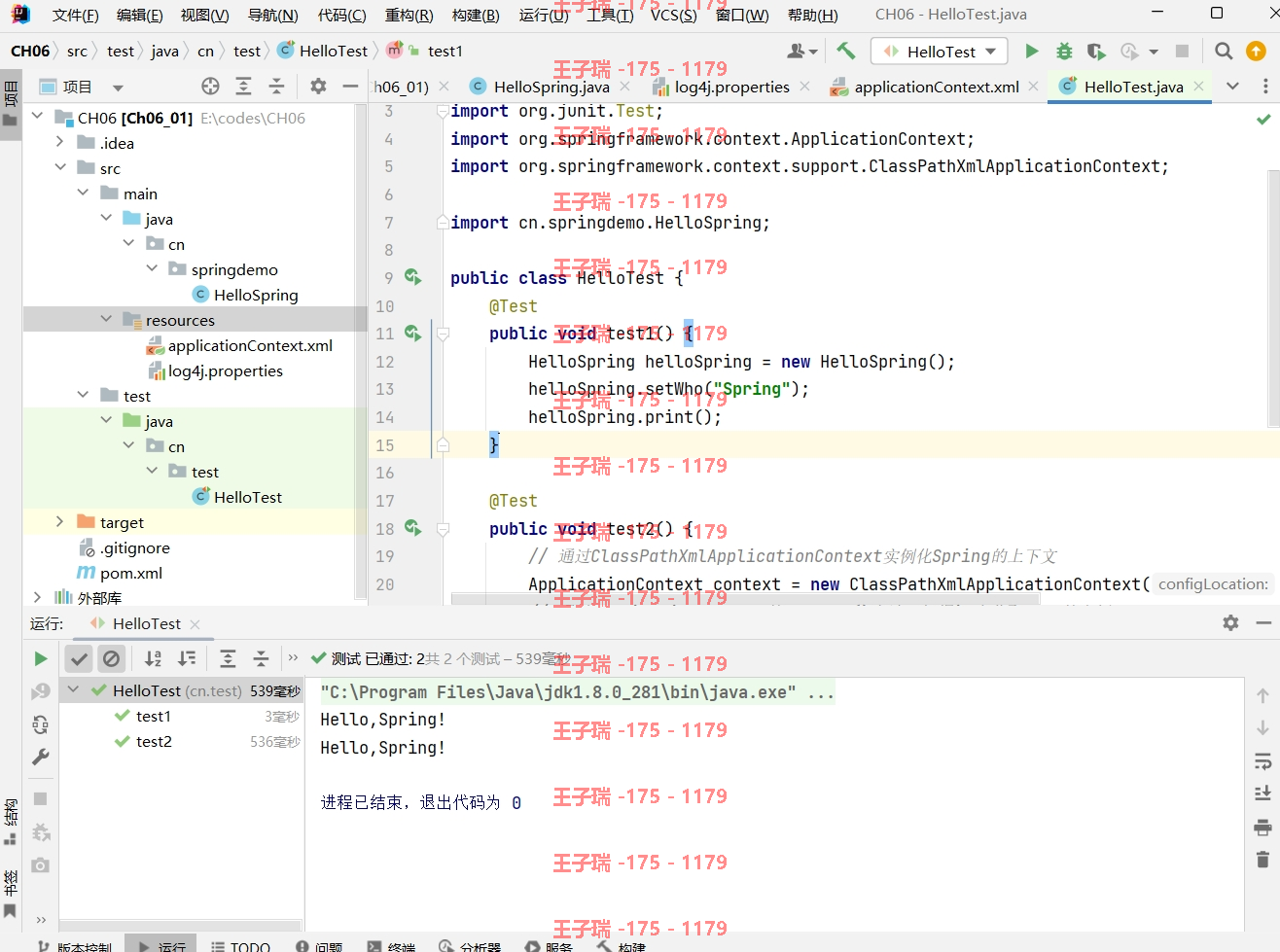Run HelloTest with the green play button
Screen dimensions: 1280x952
[1032, 52]
